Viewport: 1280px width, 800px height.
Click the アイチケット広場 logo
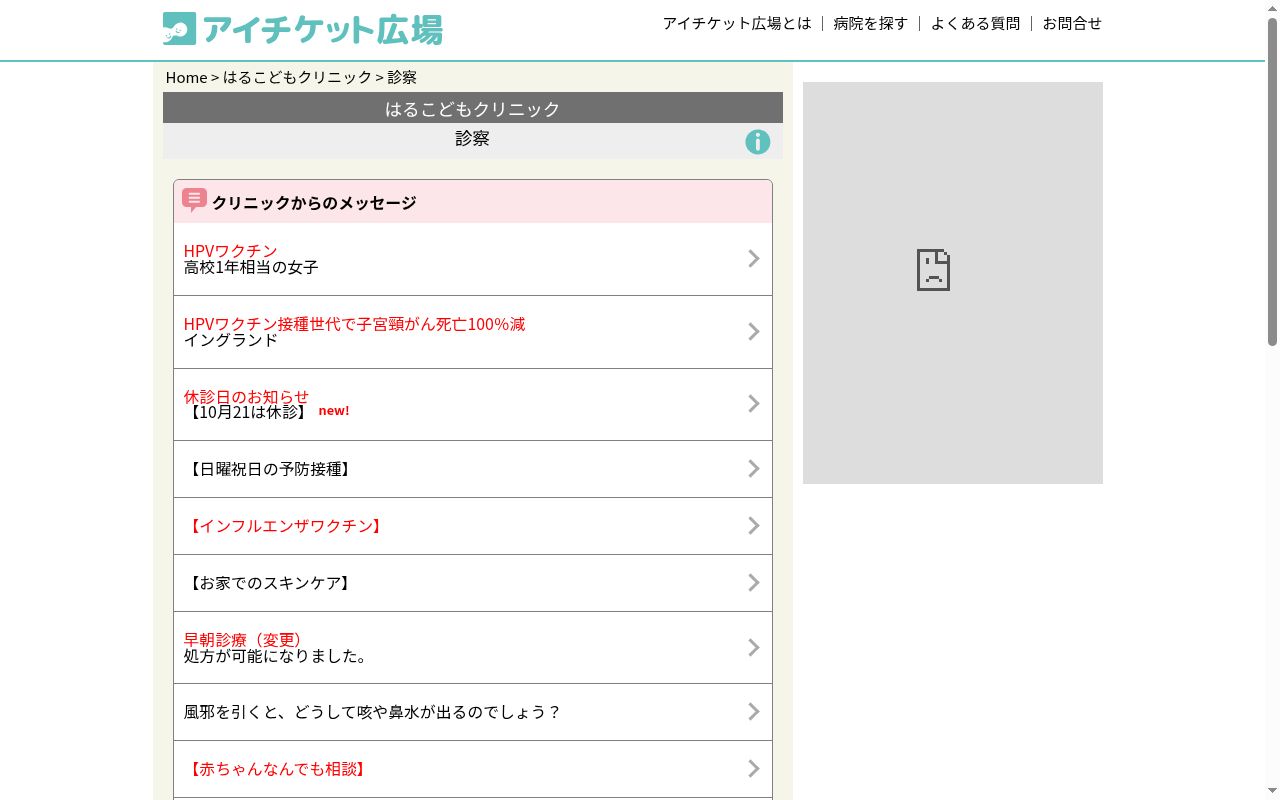(x=302, y=29)
